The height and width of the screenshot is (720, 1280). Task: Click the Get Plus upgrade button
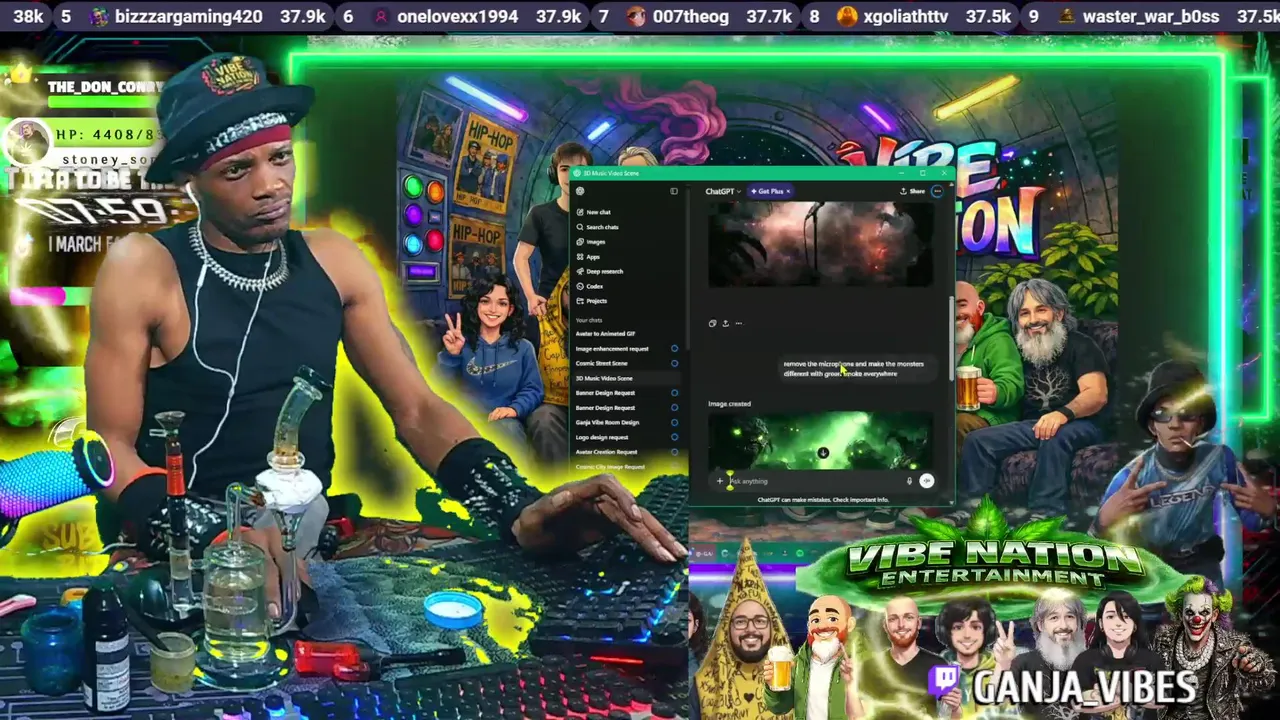768,191
